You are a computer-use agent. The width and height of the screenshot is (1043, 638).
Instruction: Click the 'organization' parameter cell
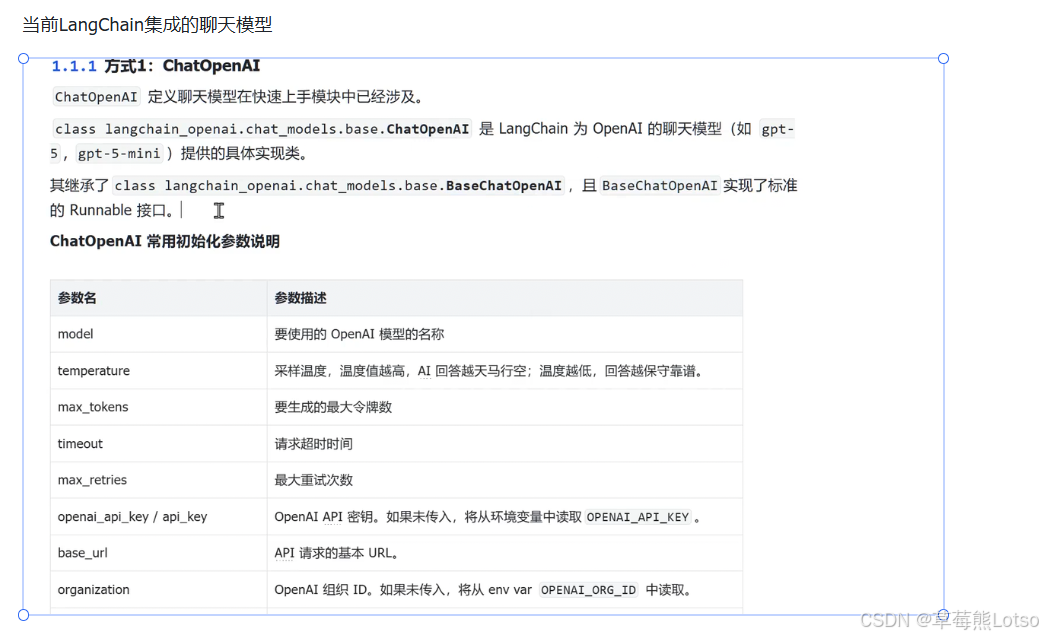[158, 589]
